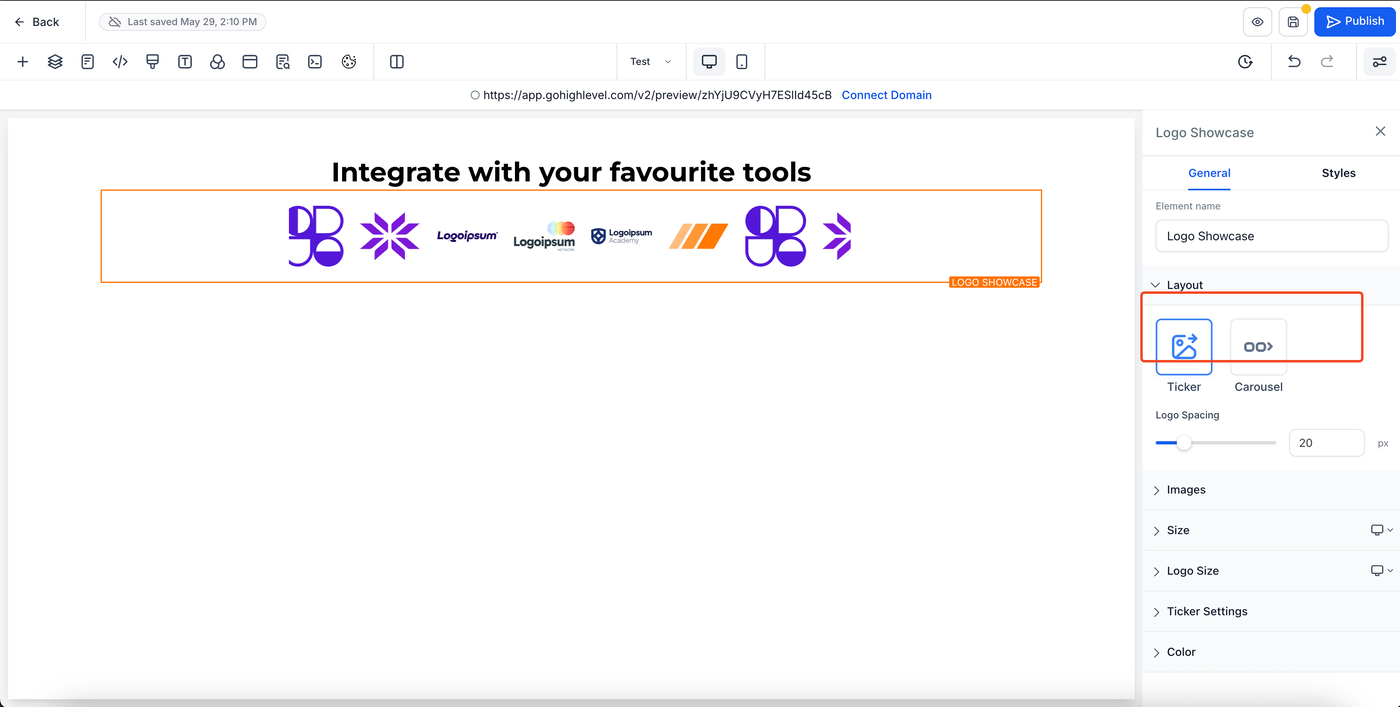Screen dimensions: 1400x707
Task: Click the add element plus icon
Action: click(x=22, y=62)
